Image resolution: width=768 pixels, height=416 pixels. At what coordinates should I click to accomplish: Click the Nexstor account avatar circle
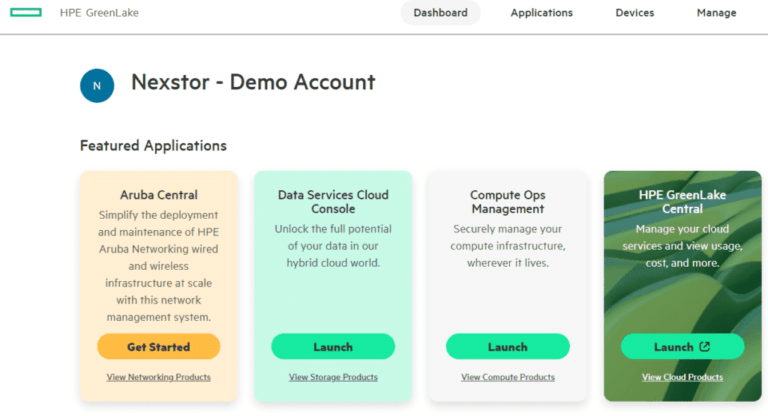pos(97,85)
